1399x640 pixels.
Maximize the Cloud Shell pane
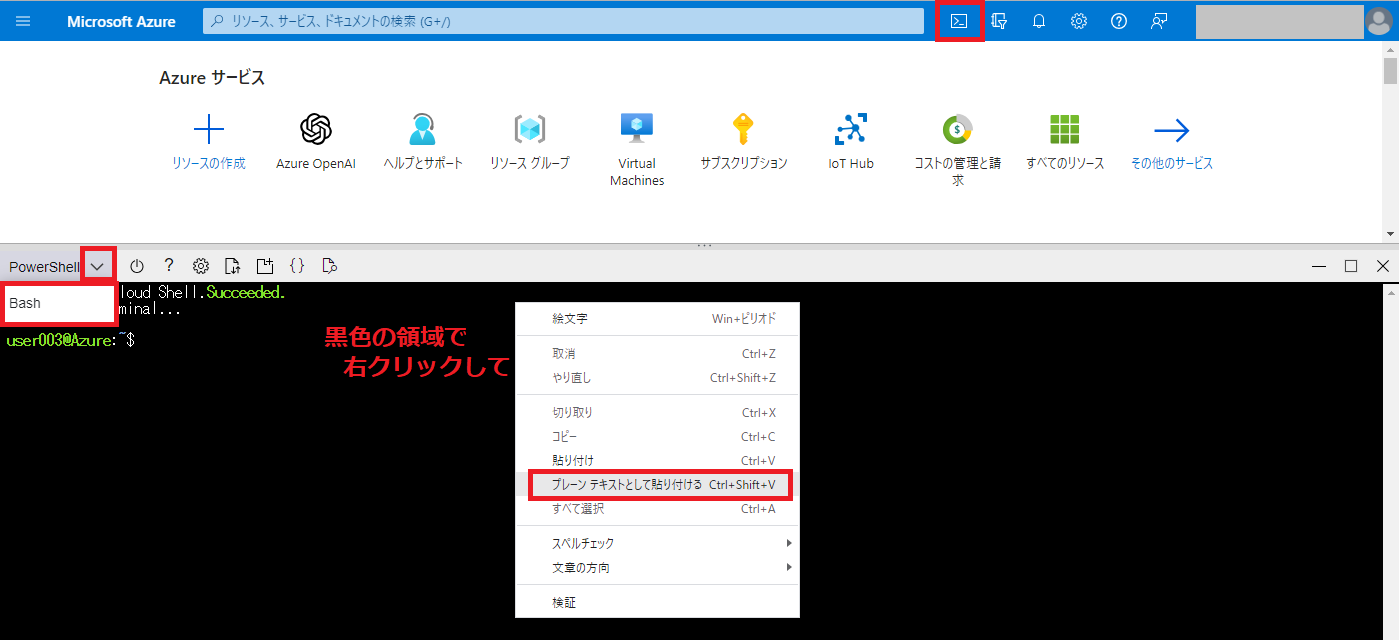click(x=1351, y=266)
